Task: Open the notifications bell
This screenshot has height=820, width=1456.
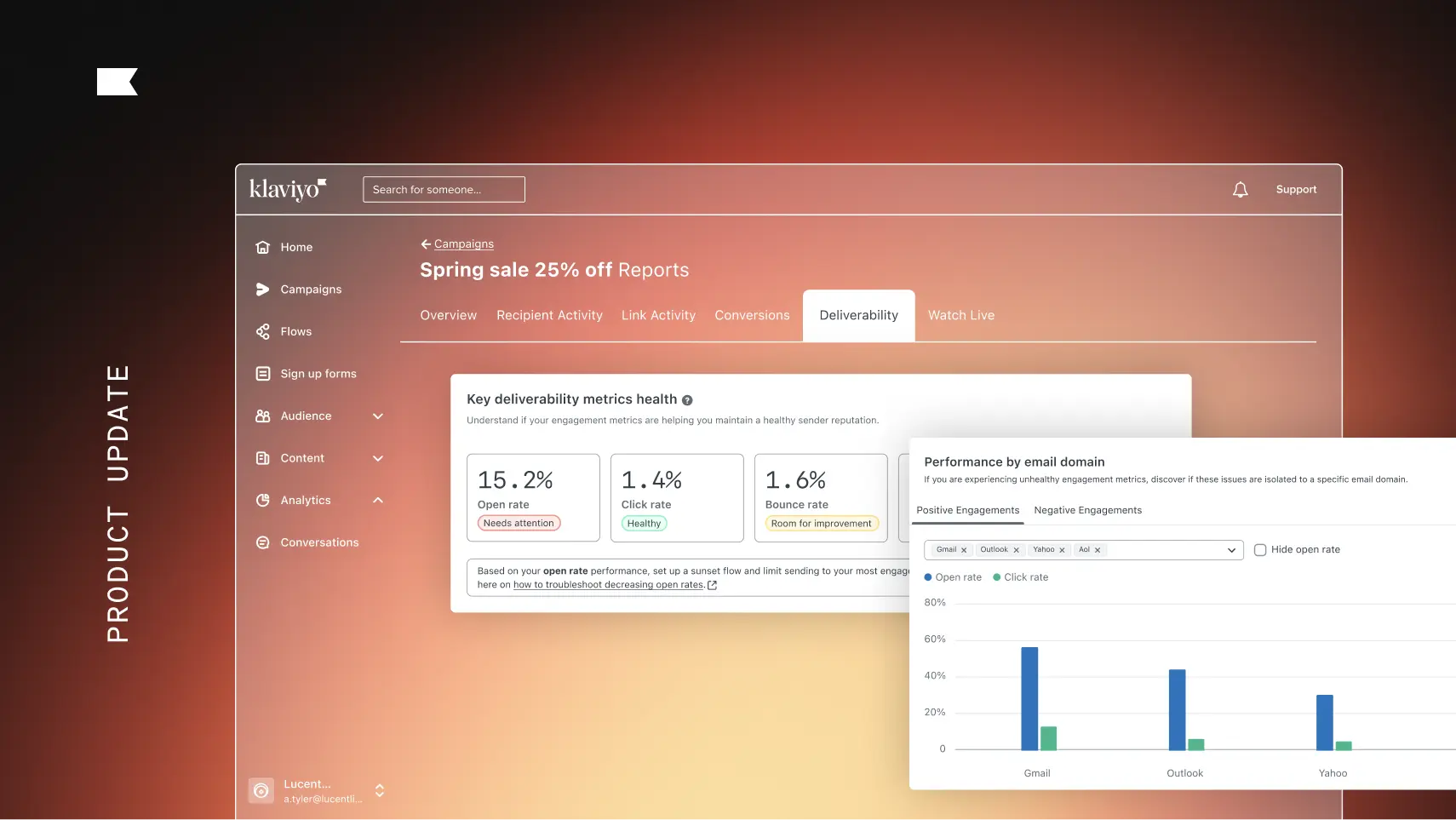Action: coord(1240,190)
